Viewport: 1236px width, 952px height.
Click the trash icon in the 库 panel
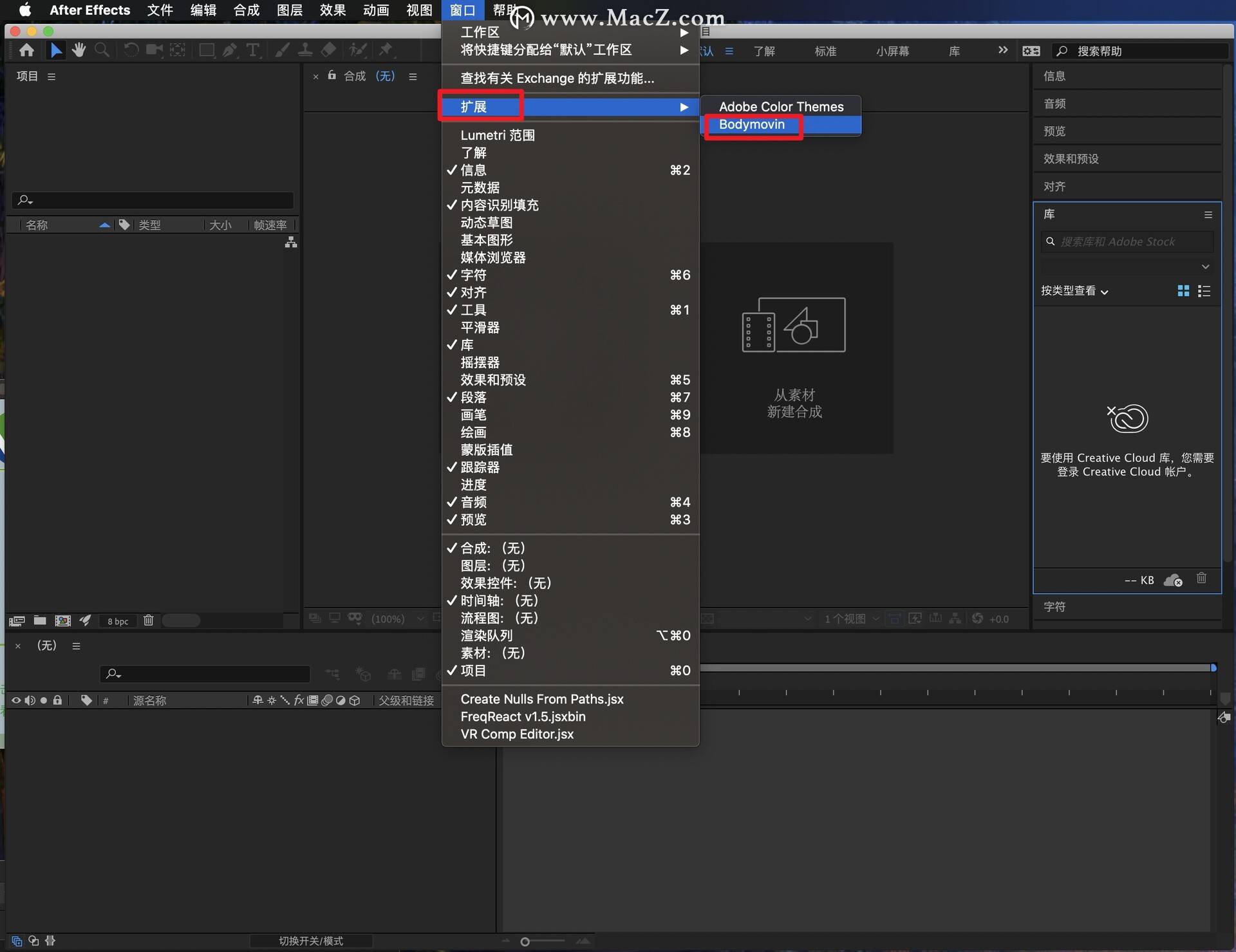(x=1201, y=579)
